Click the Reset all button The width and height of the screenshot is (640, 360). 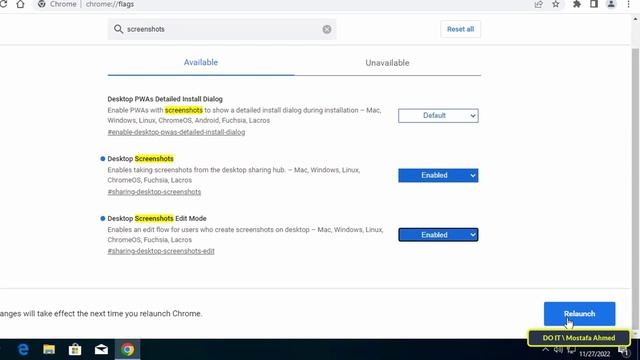coord(460,29)
